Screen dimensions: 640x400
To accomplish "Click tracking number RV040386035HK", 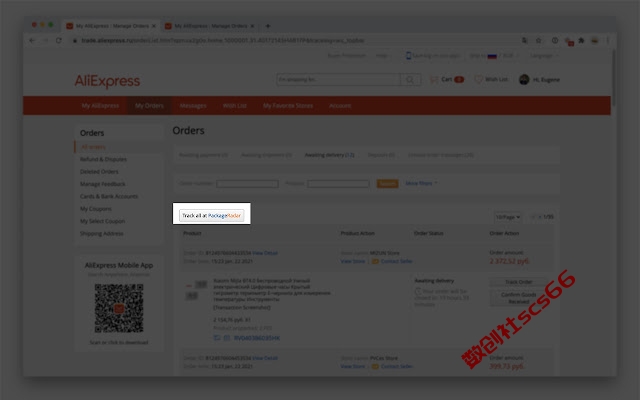I will pyautogui.click(x=257, y=338).
